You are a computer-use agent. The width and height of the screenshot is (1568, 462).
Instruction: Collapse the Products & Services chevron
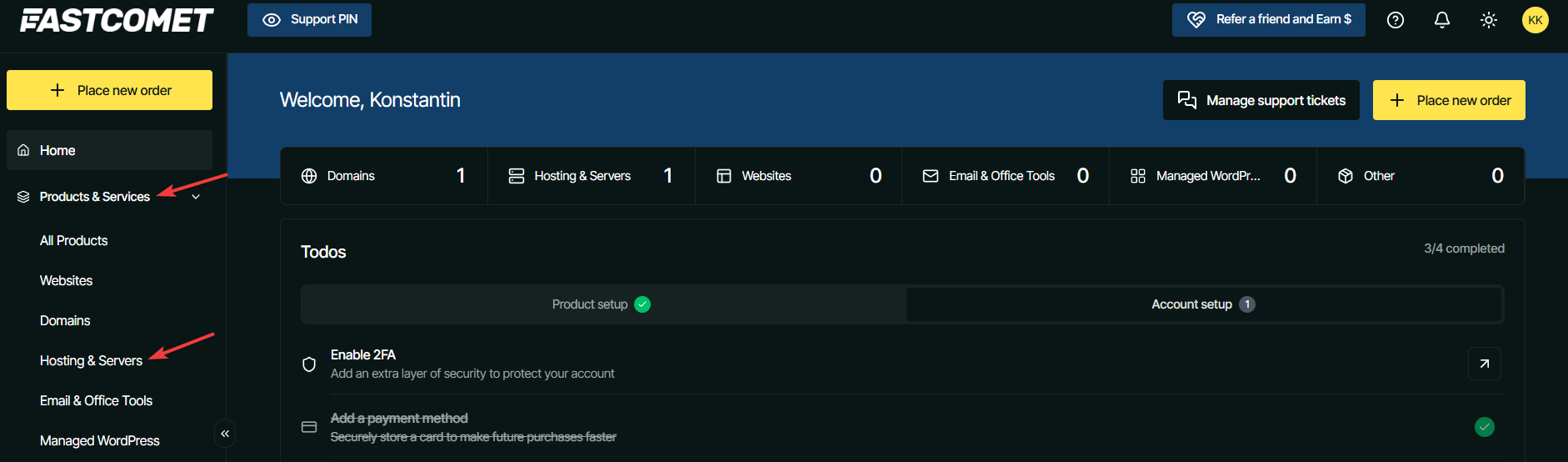[x=196, y=197]
